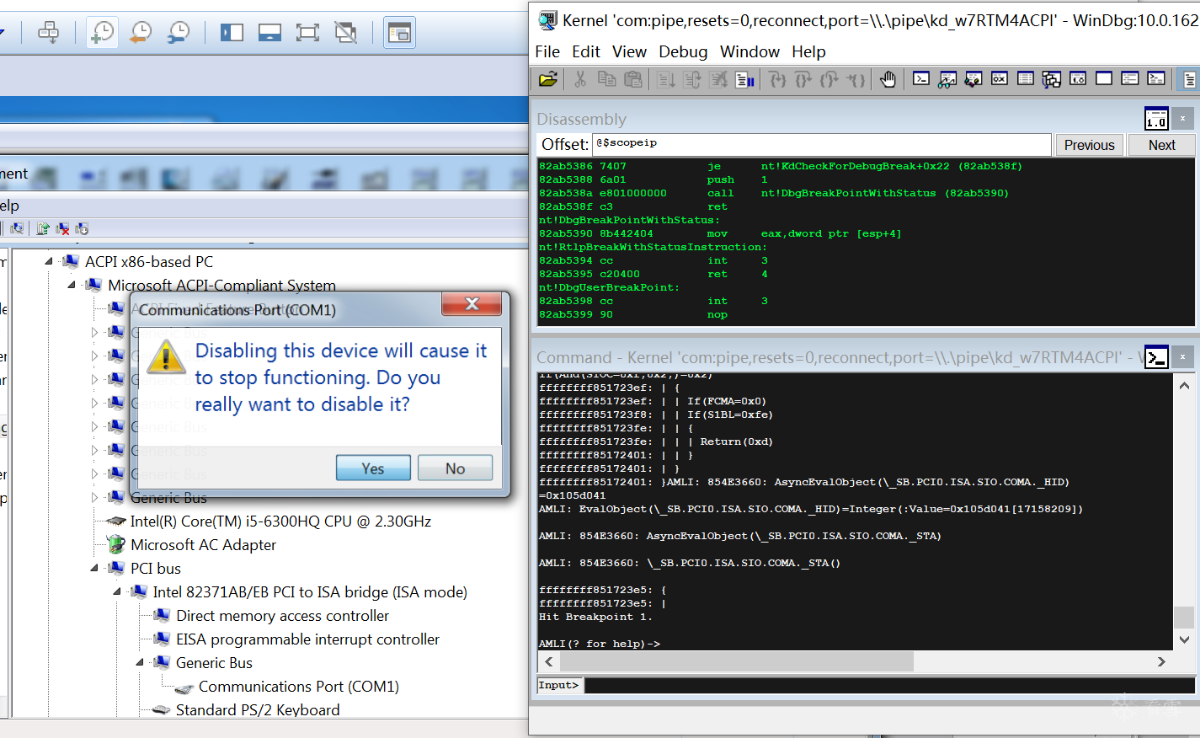The height and width of the screenshot is (738, 1200).
Task: Click the send Ctrl+Alt+Del network icon
Action: click(x=48, y=32)
